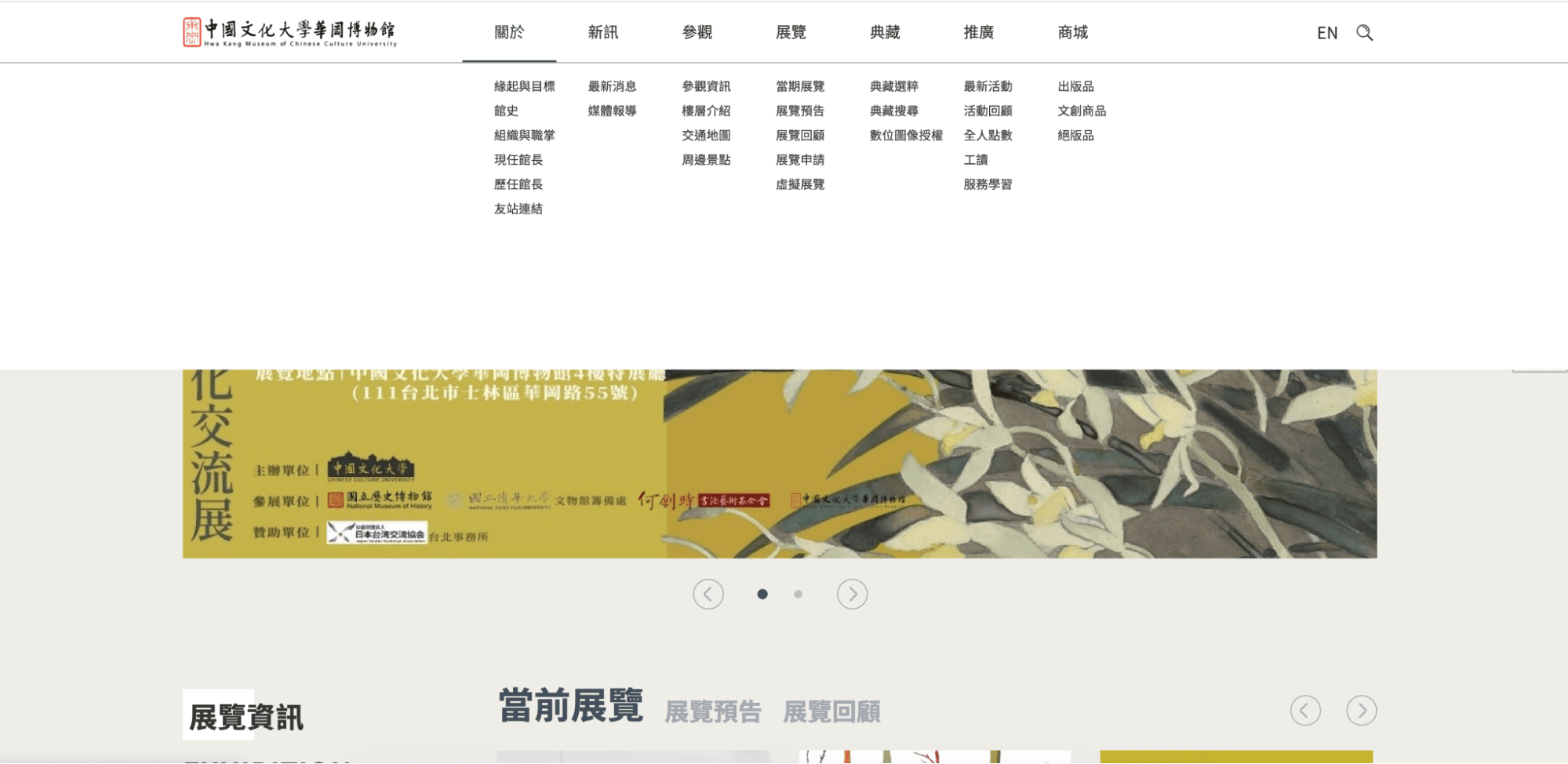Go to previous banner slide arrow
Image resolution: width=1568 pixels, height=764 pixels.
point(708,594)
